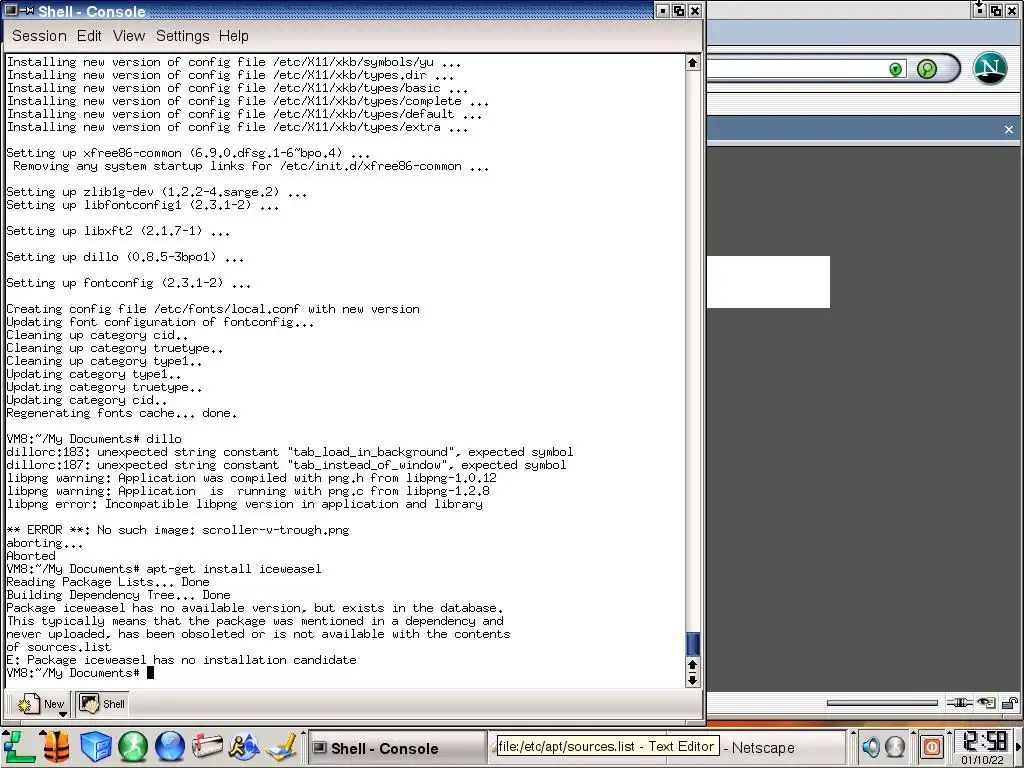Open the mailbox mail icon

pos(207,746)
